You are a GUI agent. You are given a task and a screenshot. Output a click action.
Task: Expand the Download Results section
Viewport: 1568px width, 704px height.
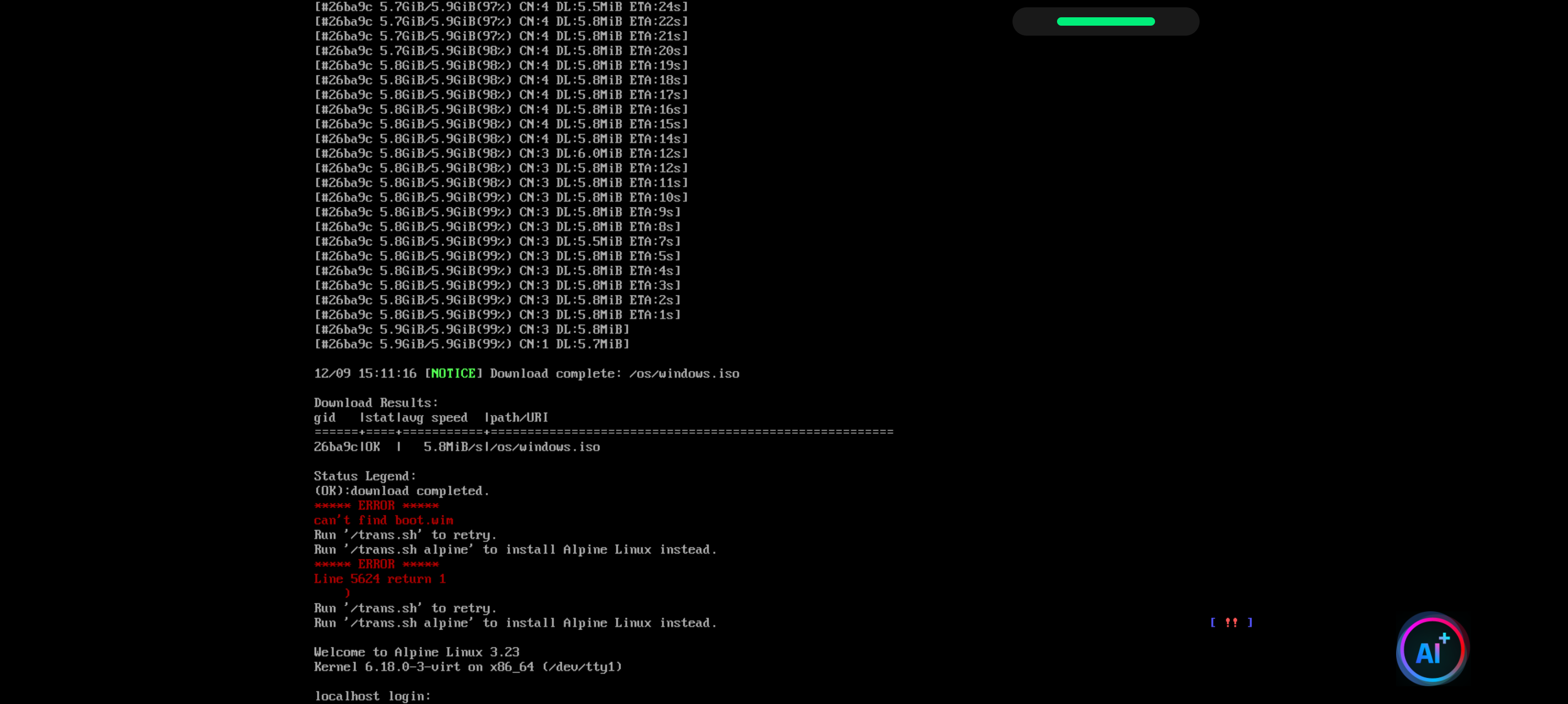pyautogui.click(x=376, y=402)
